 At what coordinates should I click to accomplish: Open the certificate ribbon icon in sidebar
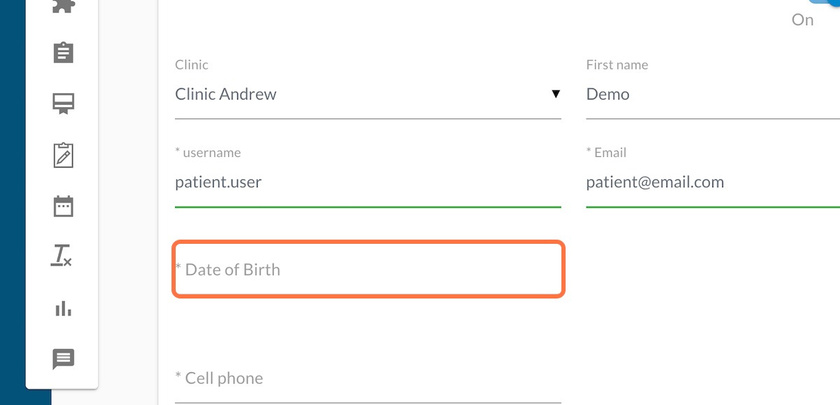(63, 103)
